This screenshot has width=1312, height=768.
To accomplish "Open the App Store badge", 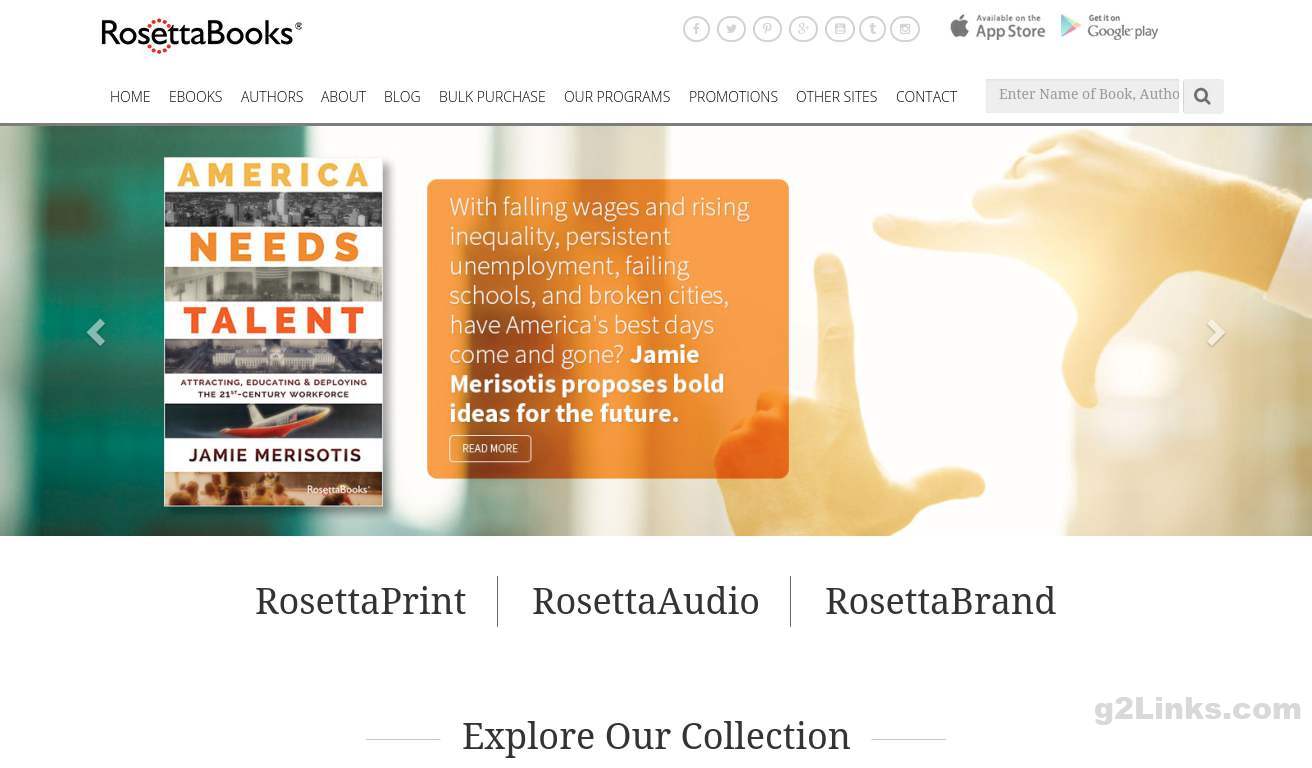I will point(997,27).
